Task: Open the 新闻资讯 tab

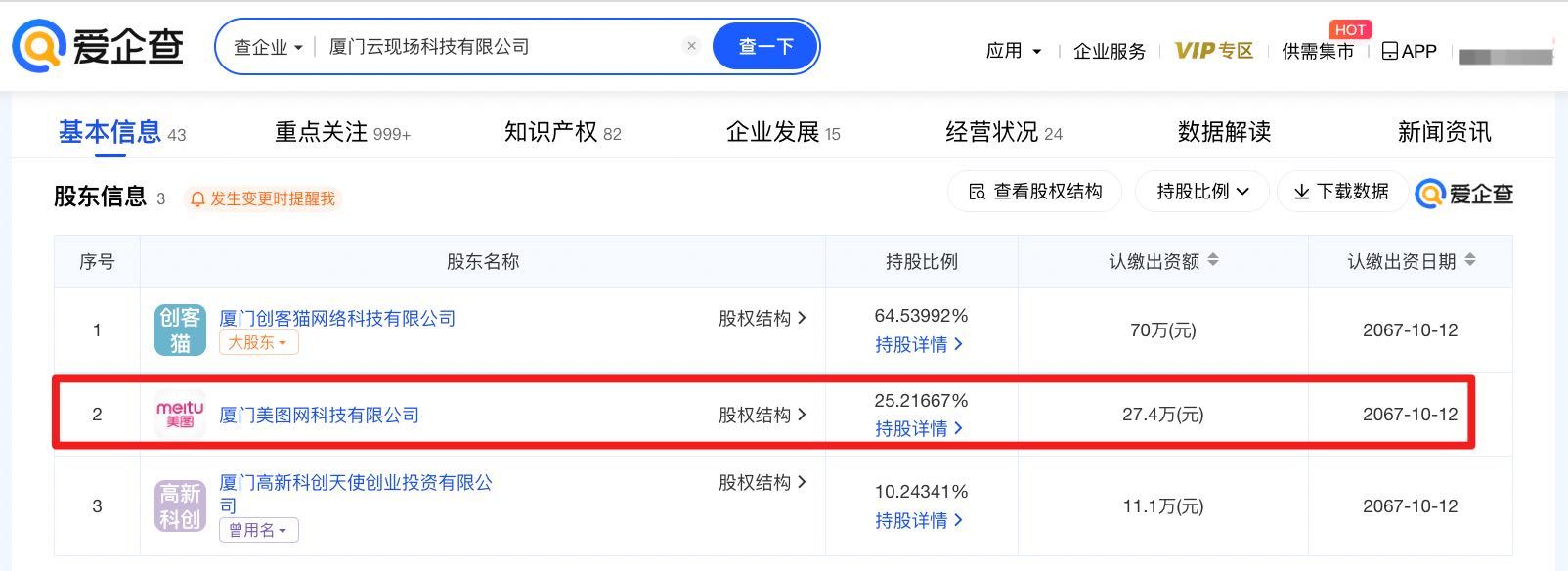Action: (1444, 132)
